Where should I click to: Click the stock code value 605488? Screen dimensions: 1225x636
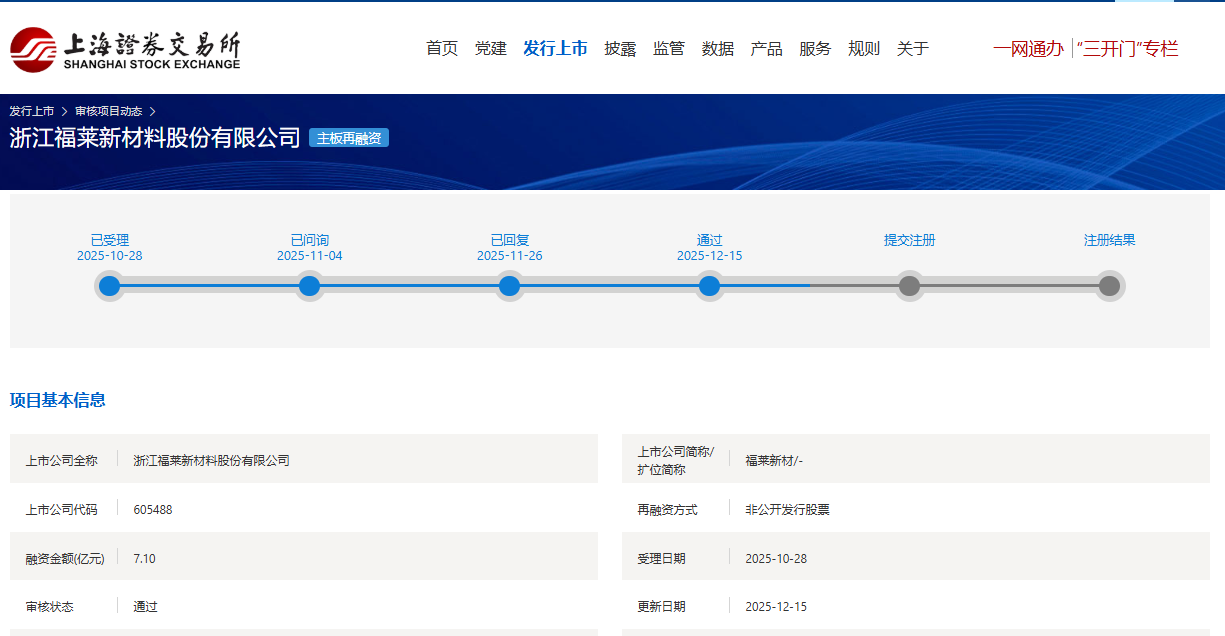pyautogui.click(x=153, y=509)
